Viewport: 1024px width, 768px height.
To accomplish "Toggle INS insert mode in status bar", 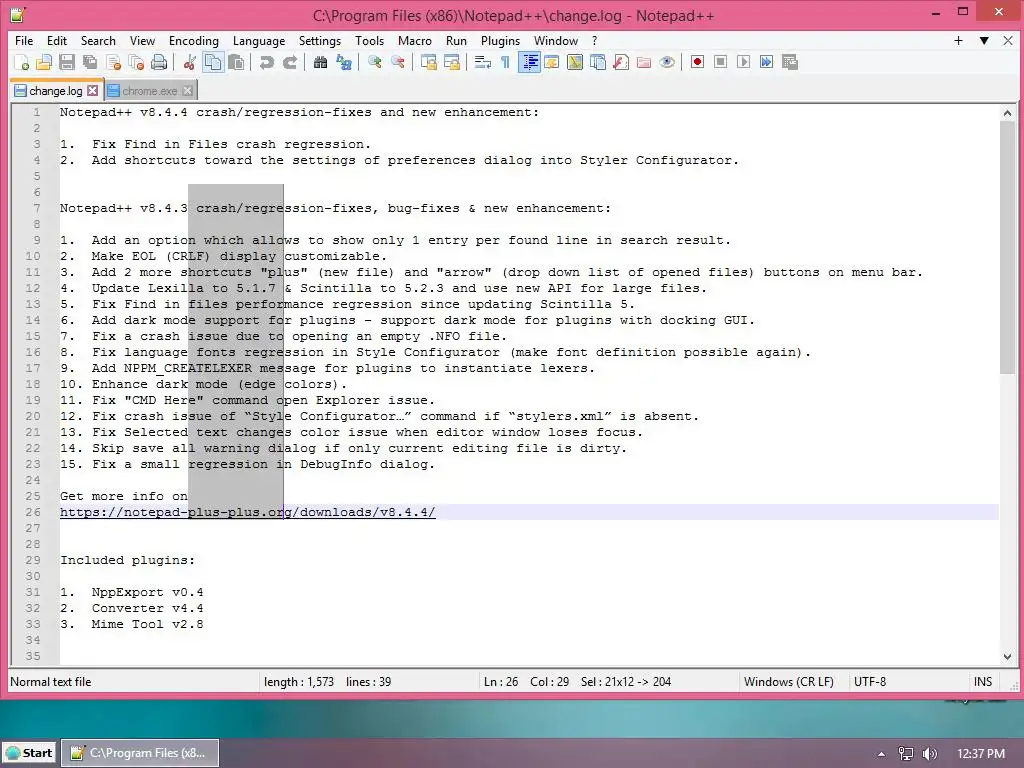I will point(983,682).
